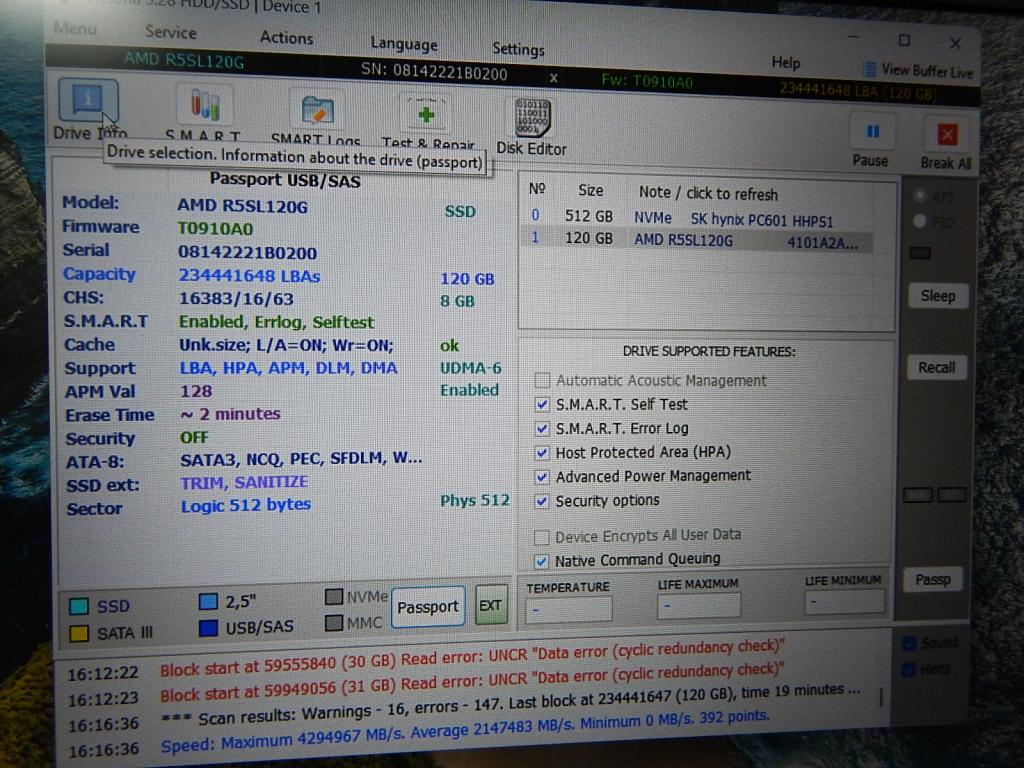Launch the Disk Editor icon
1024x768 pixels.
click(532, 118)
